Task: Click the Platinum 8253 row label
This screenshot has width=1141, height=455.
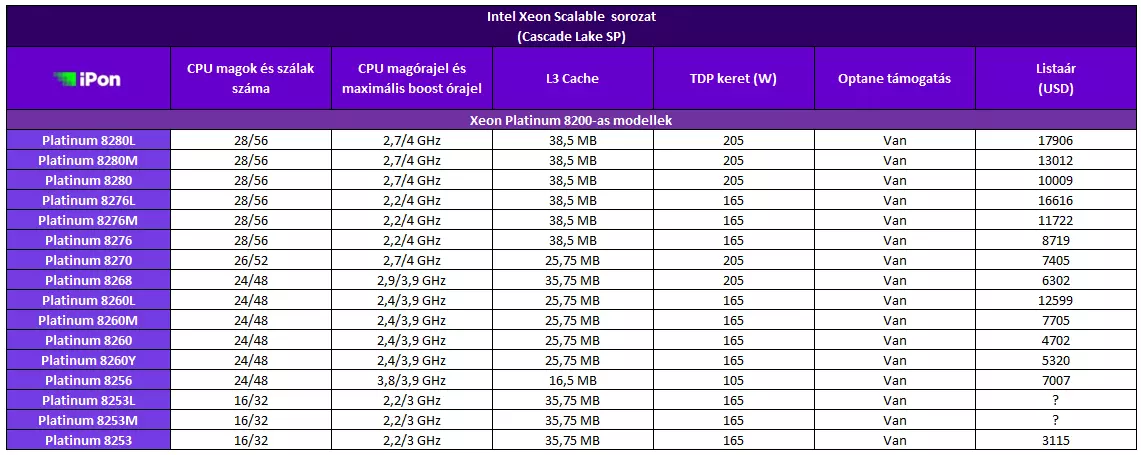Action: pos(88,440)
